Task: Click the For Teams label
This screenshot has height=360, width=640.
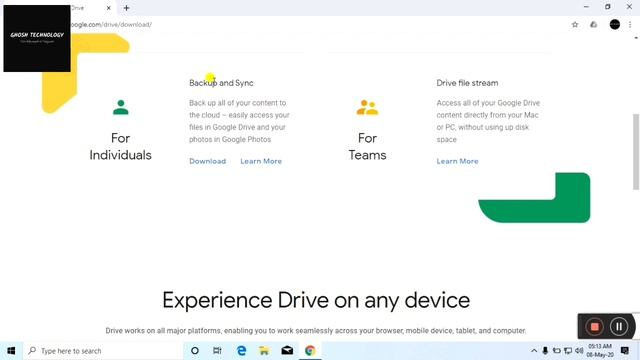Action: pos(367,147)
